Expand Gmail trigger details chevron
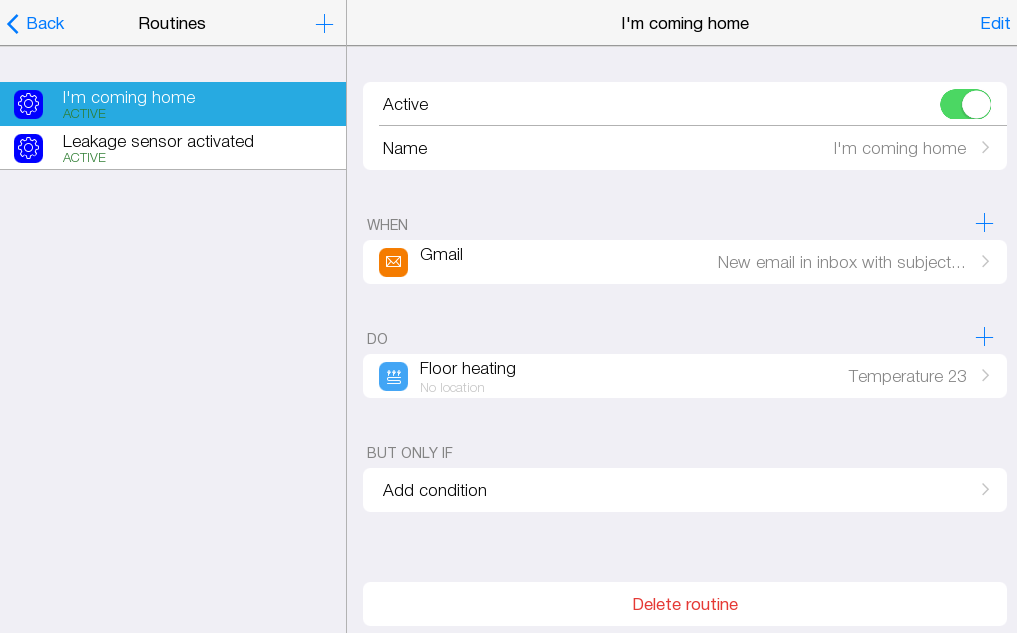 click(x=985, y=262)
